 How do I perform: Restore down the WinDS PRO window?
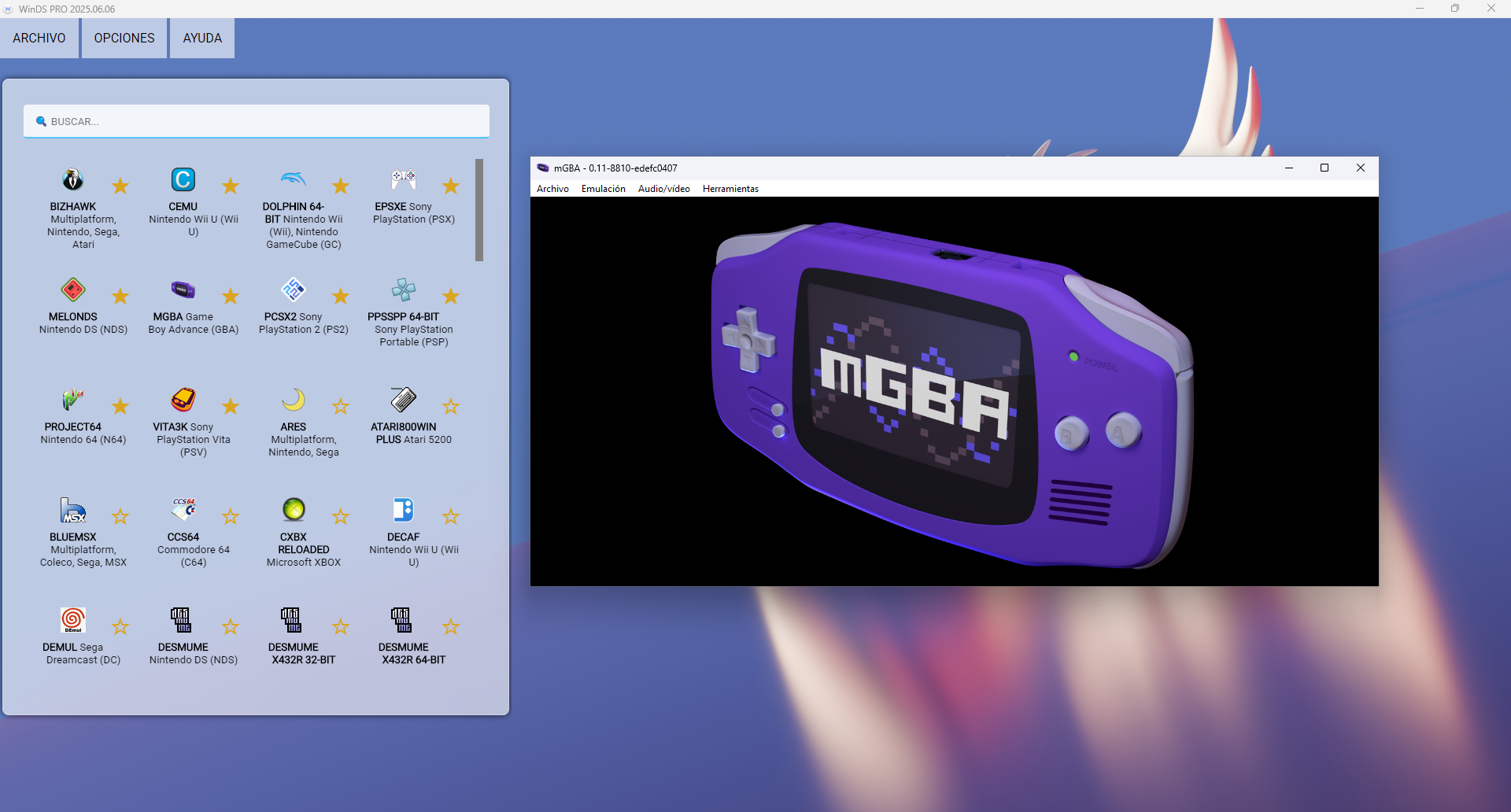click(1455, 9)
